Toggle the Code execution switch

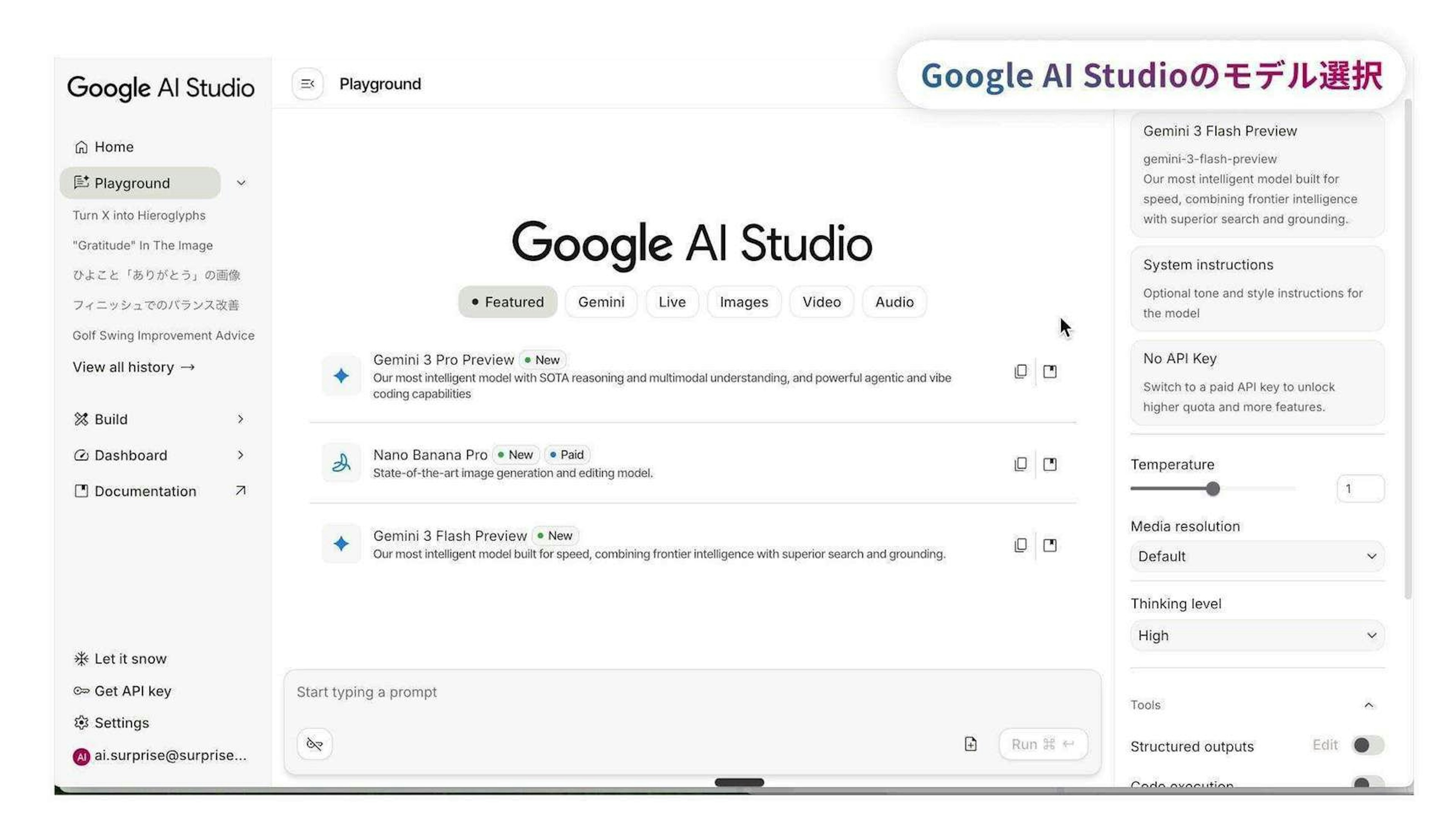point(1367,783)
